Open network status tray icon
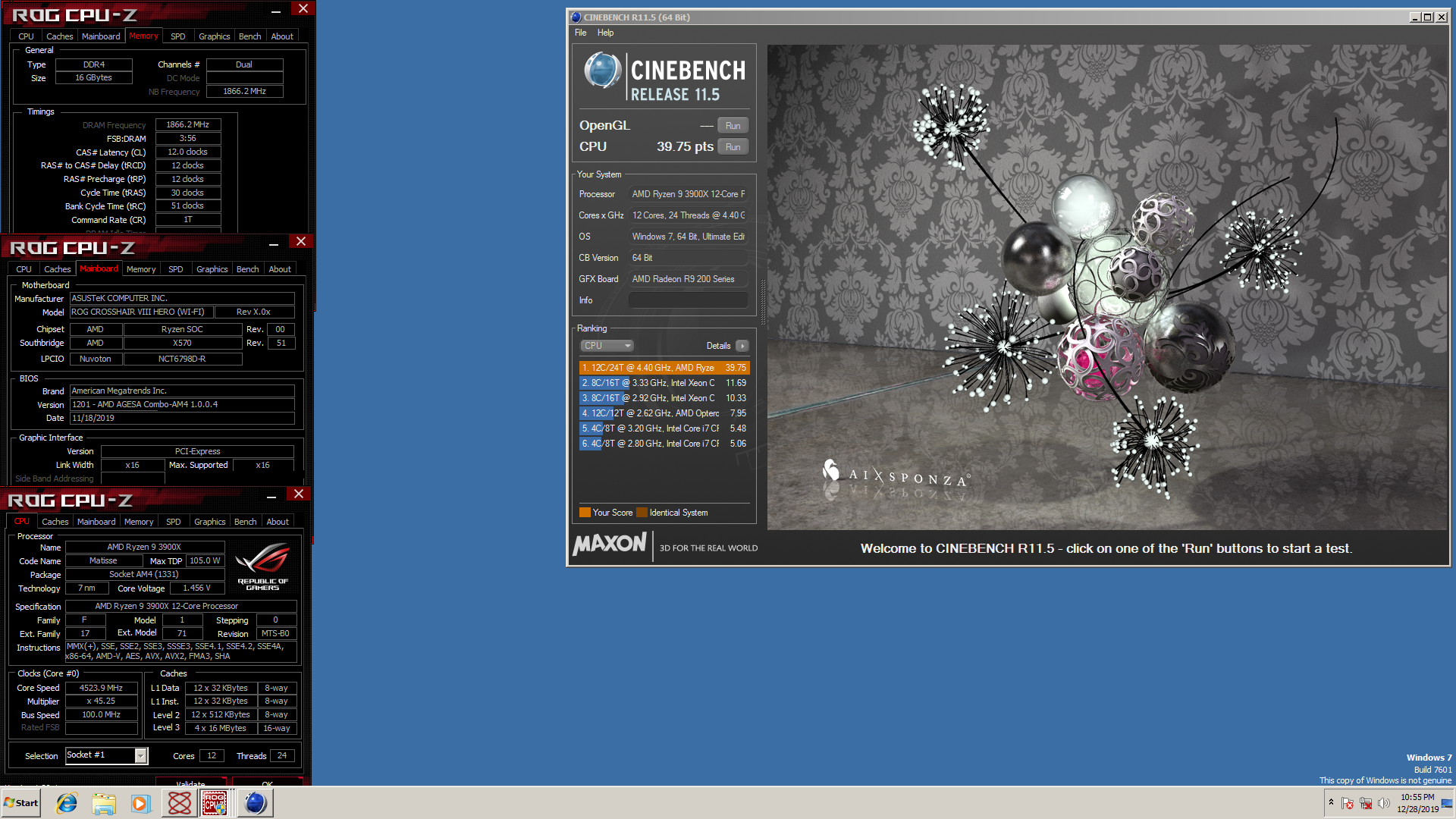 (1366, 803)
